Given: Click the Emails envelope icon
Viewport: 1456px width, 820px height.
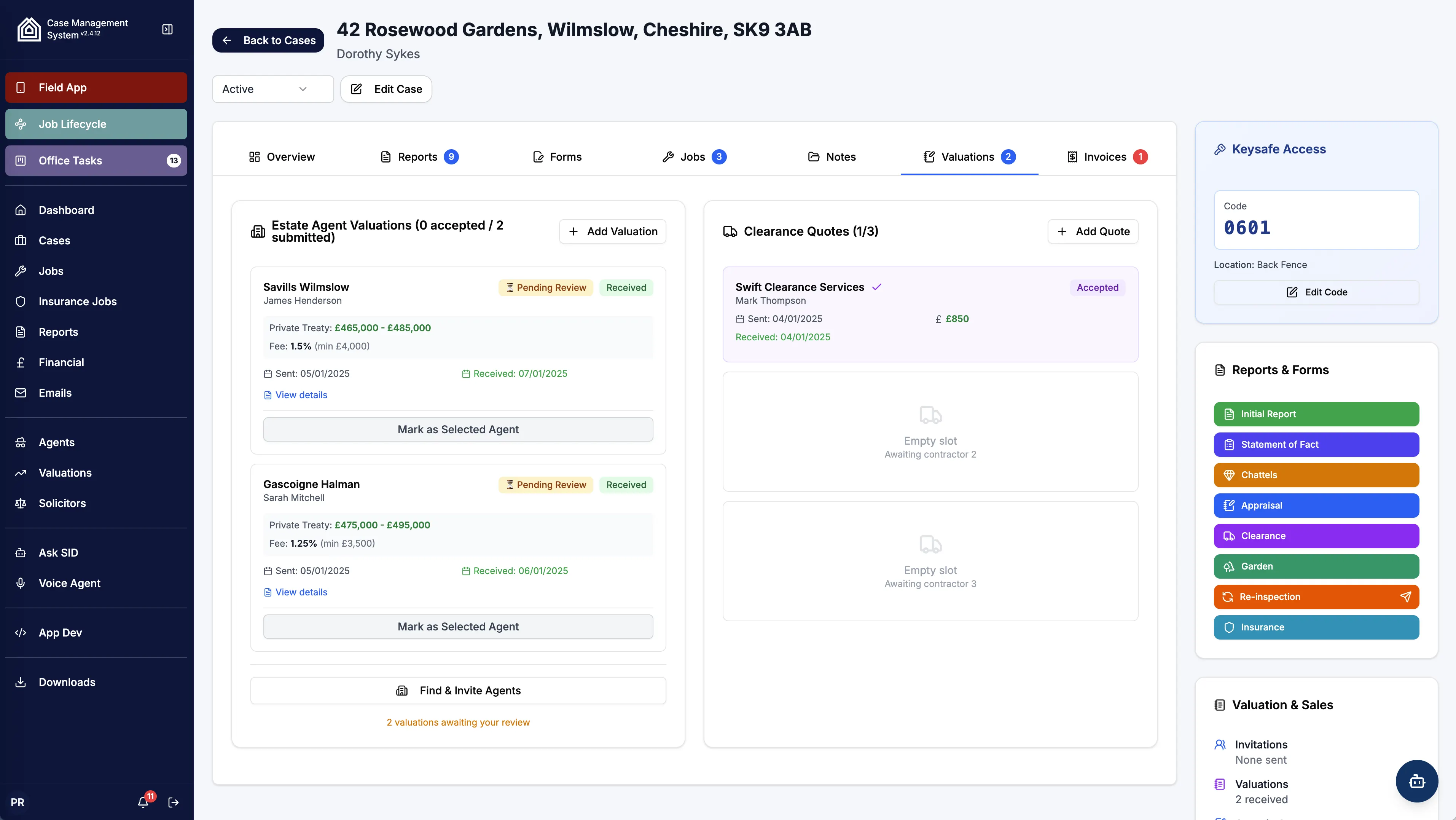Looking at the screenshot, I should (x=21, y=393).
